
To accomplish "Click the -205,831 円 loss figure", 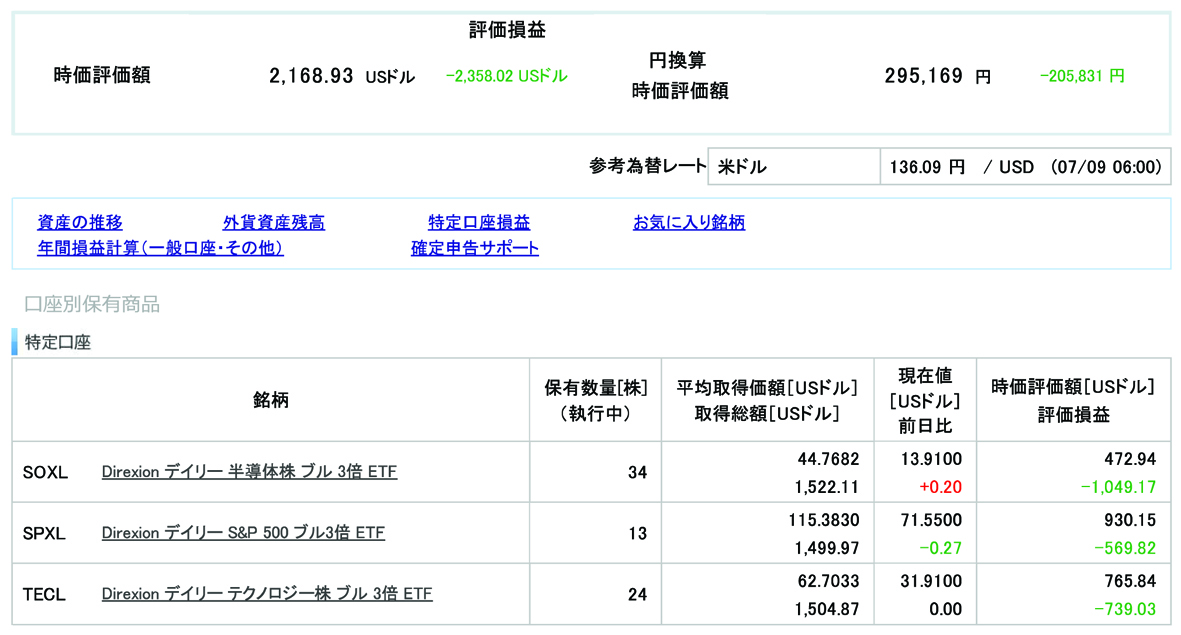I will pos(1082,76).
